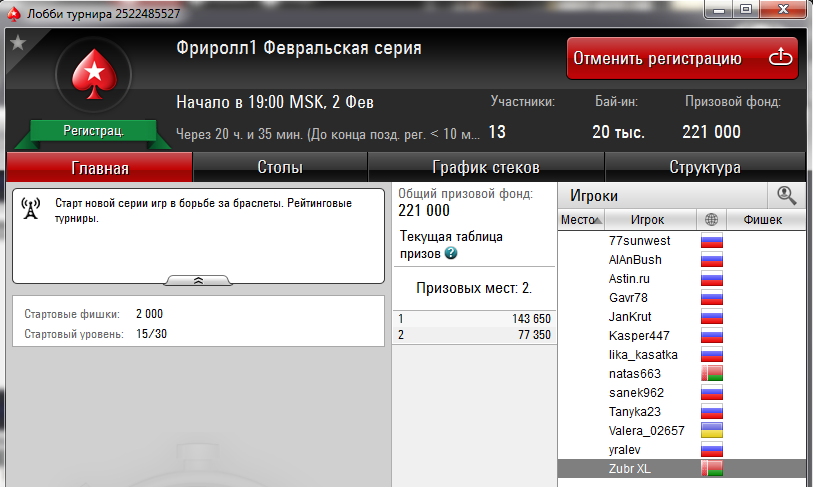The image size is (813, 487).
Task: Select player 77sunwest
Action: [682, 241]
